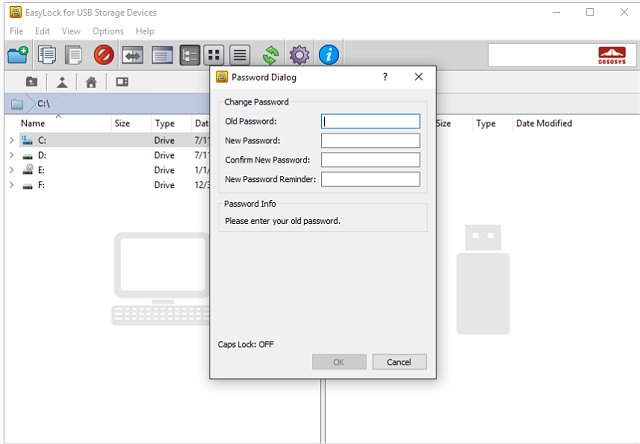Viewport: 640px width, 444px height.
Task: Click the C:\ path text
Action: tap(44, 104)
